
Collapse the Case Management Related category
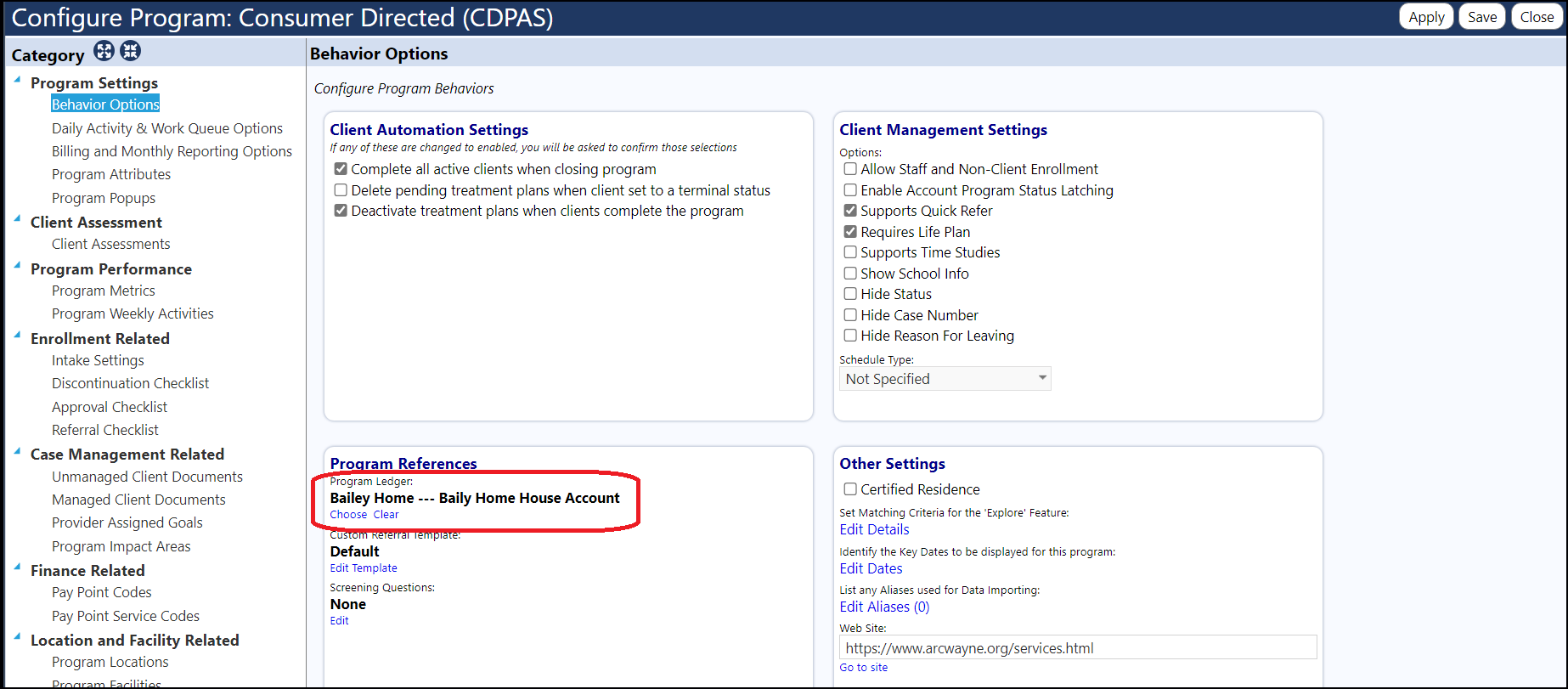pos(17,451)
